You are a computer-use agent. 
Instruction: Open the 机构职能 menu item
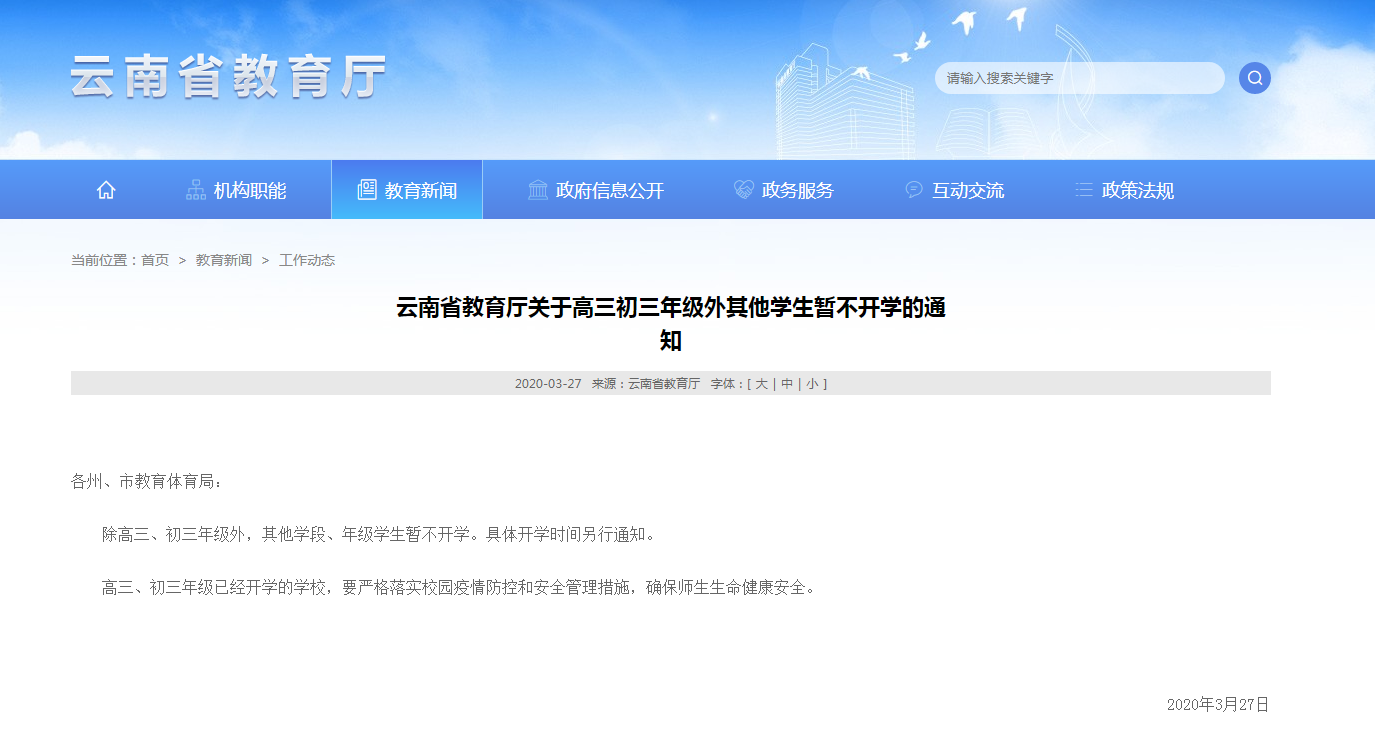tap(250, 190)
